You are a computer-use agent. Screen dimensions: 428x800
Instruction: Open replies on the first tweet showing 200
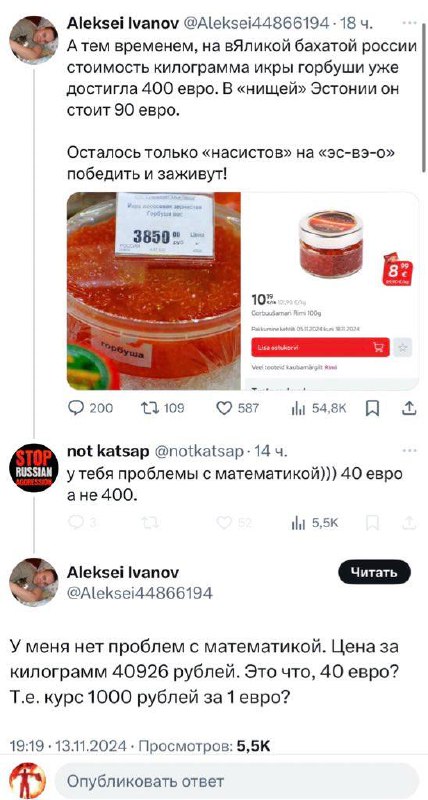(90, 408)
